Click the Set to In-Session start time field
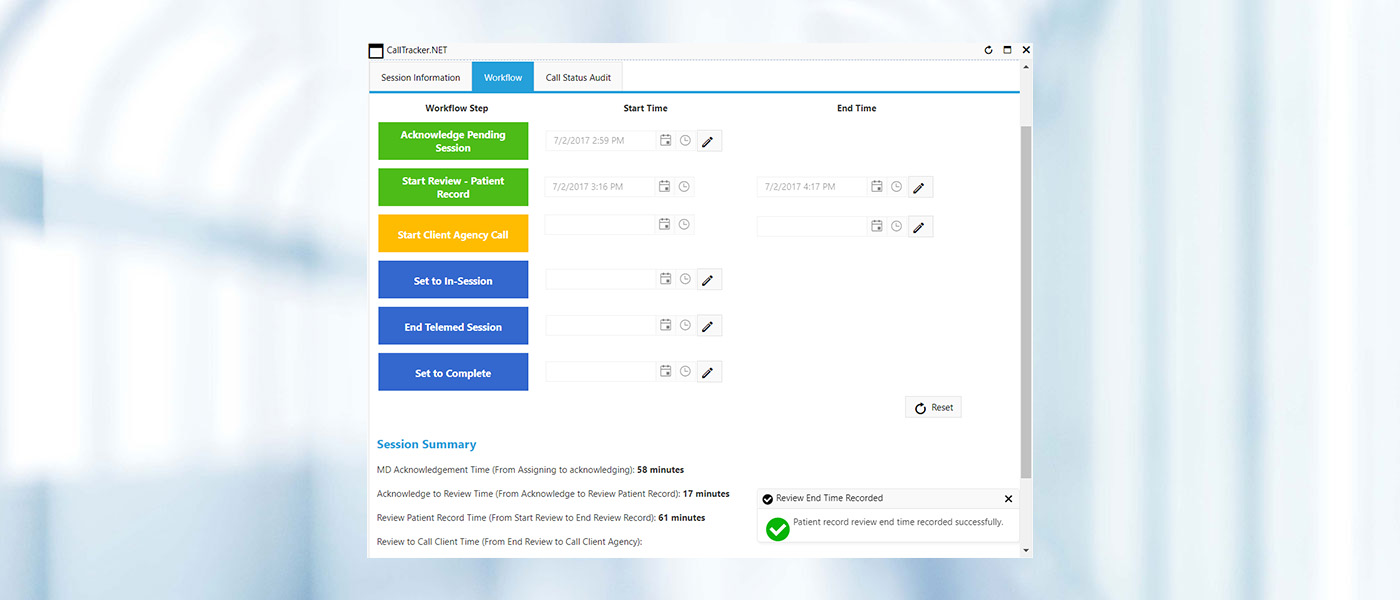 (600, 280)
